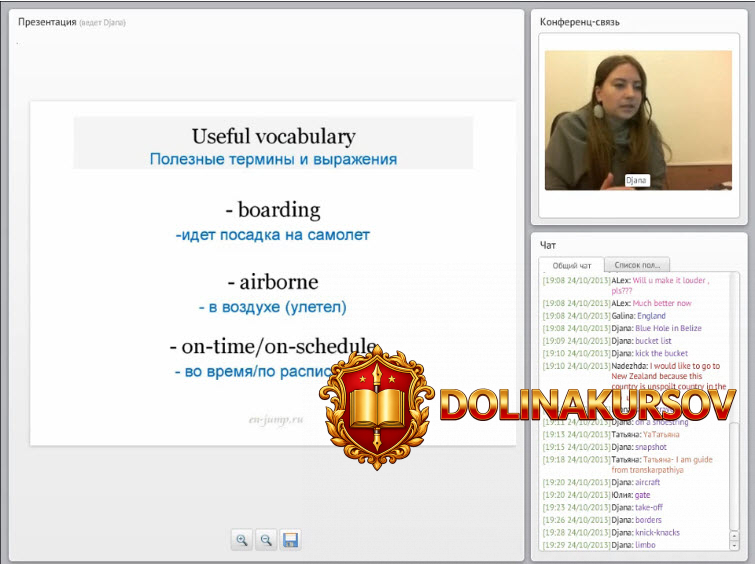Open the Список пол... tab
This screenshot has height=564, width=755.
point(636,265)
